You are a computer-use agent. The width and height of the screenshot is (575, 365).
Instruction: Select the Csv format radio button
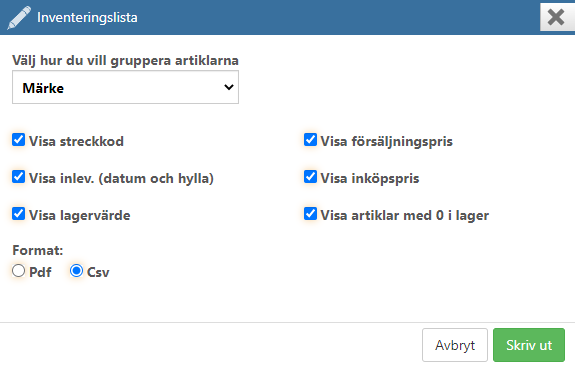click(x=76, y=271)
